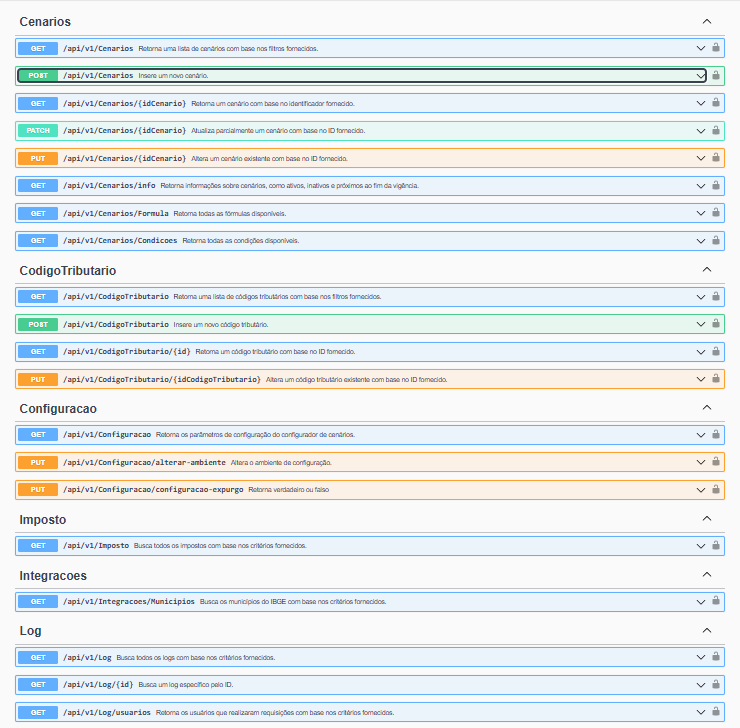
Task: Click lock icon on PATCH Cenarios/{idCenario} row
Action: (716, 130)
